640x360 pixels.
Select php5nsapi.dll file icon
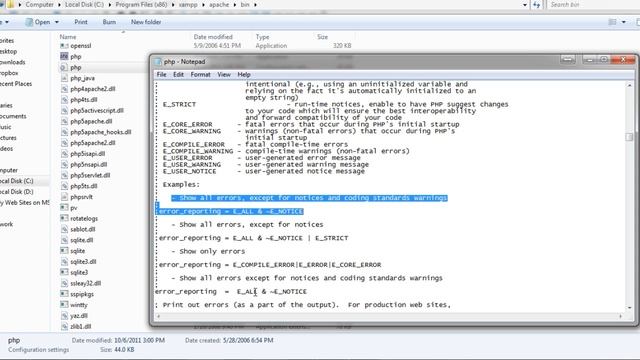64,164
